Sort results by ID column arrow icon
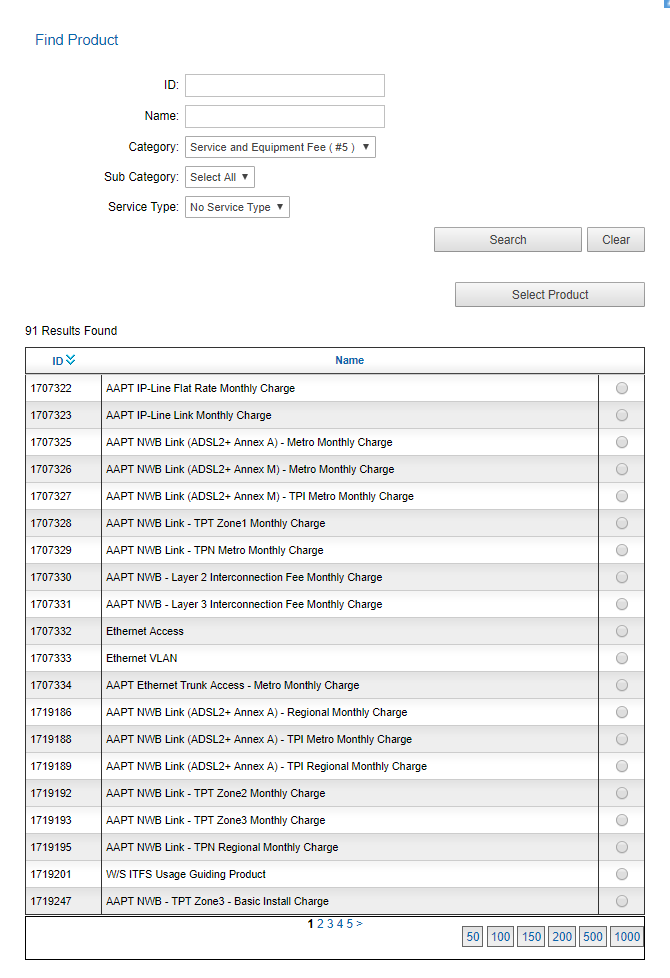670x978 pixels. pos(70,360)
